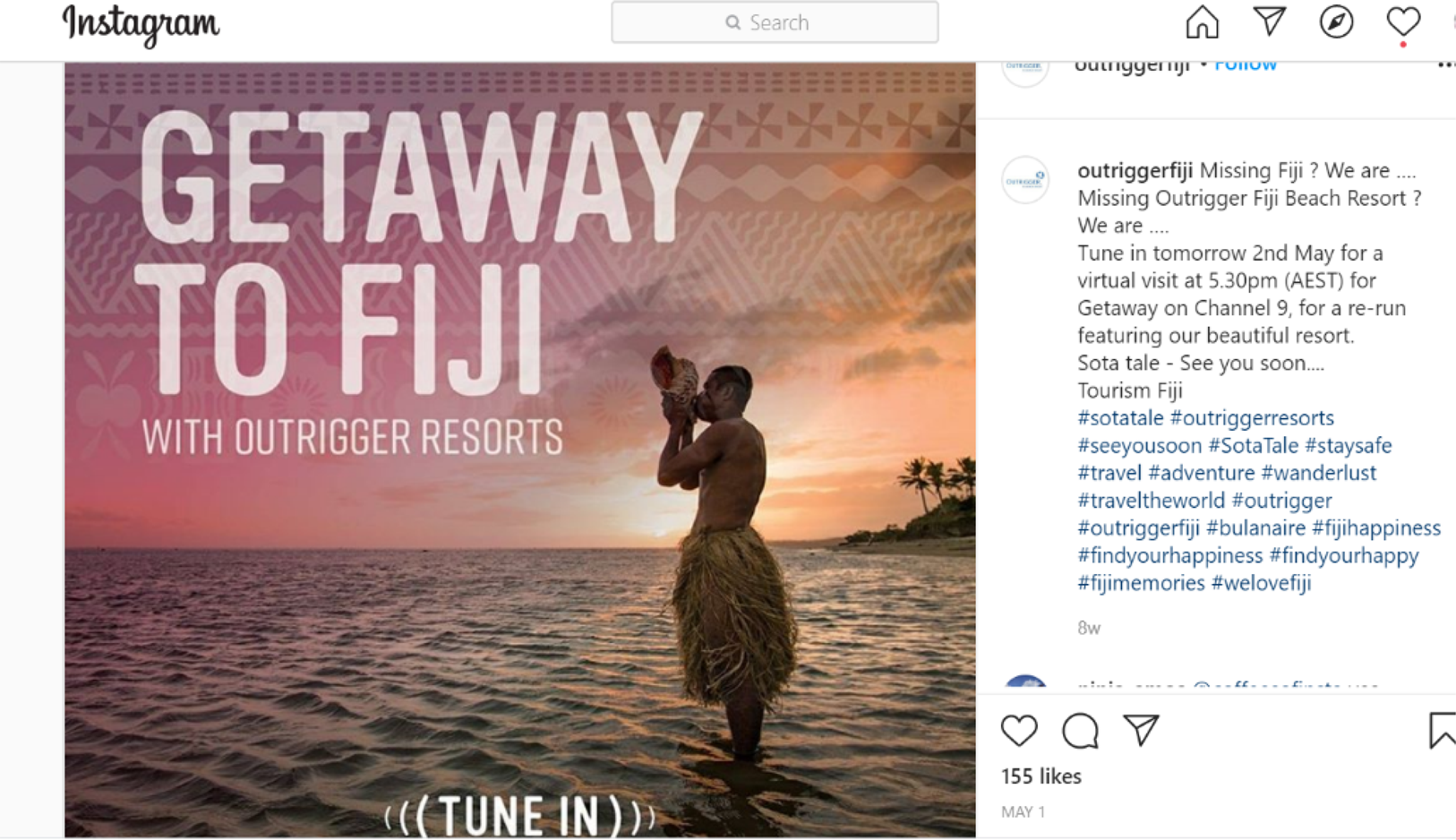The image size is (1456, 840).
Task: View the 155 likes list
Action: click(x=1041, y=776)
